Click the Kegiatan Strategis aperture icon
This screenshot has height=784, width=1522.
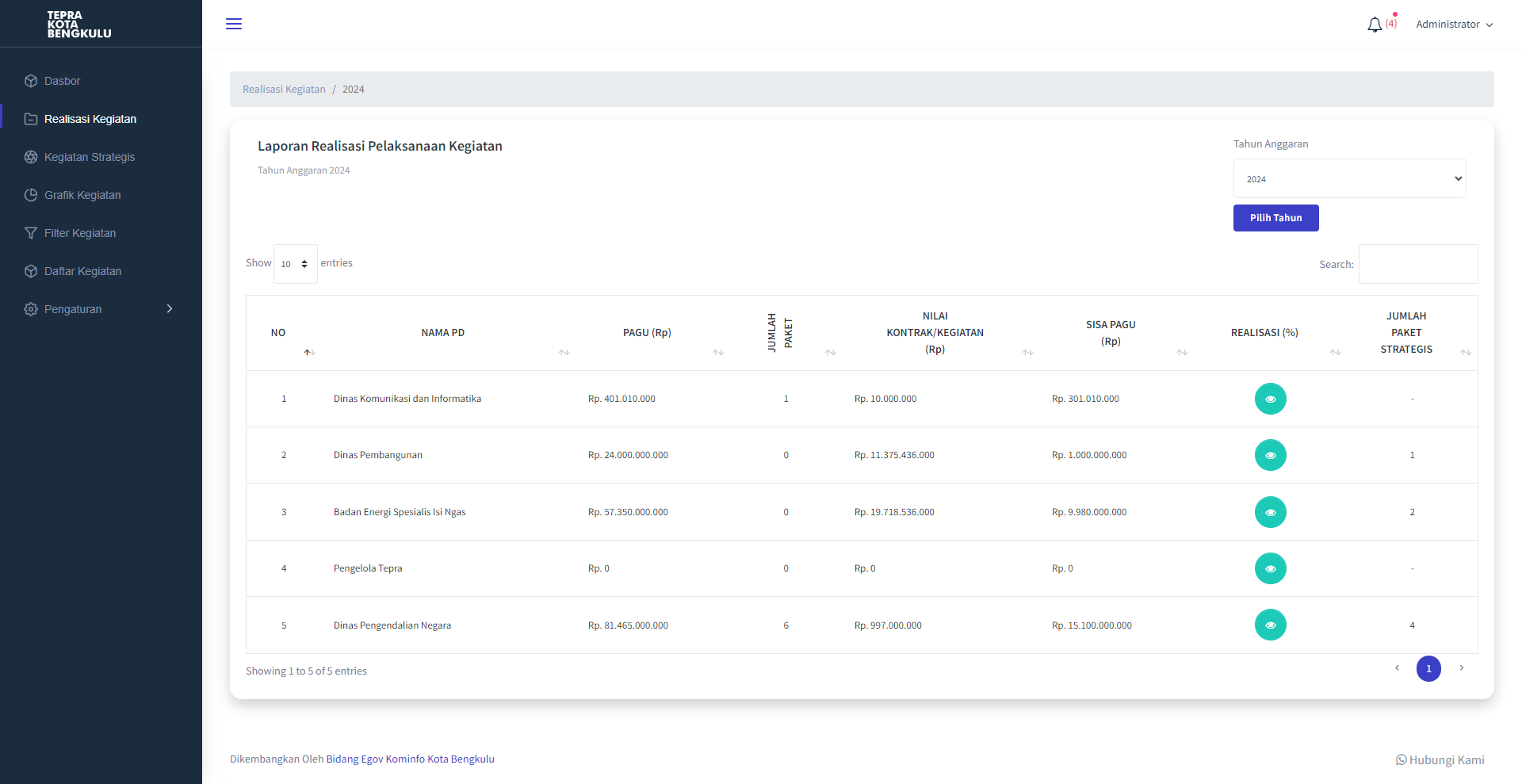pyautogui.click(x=31, y=157)
